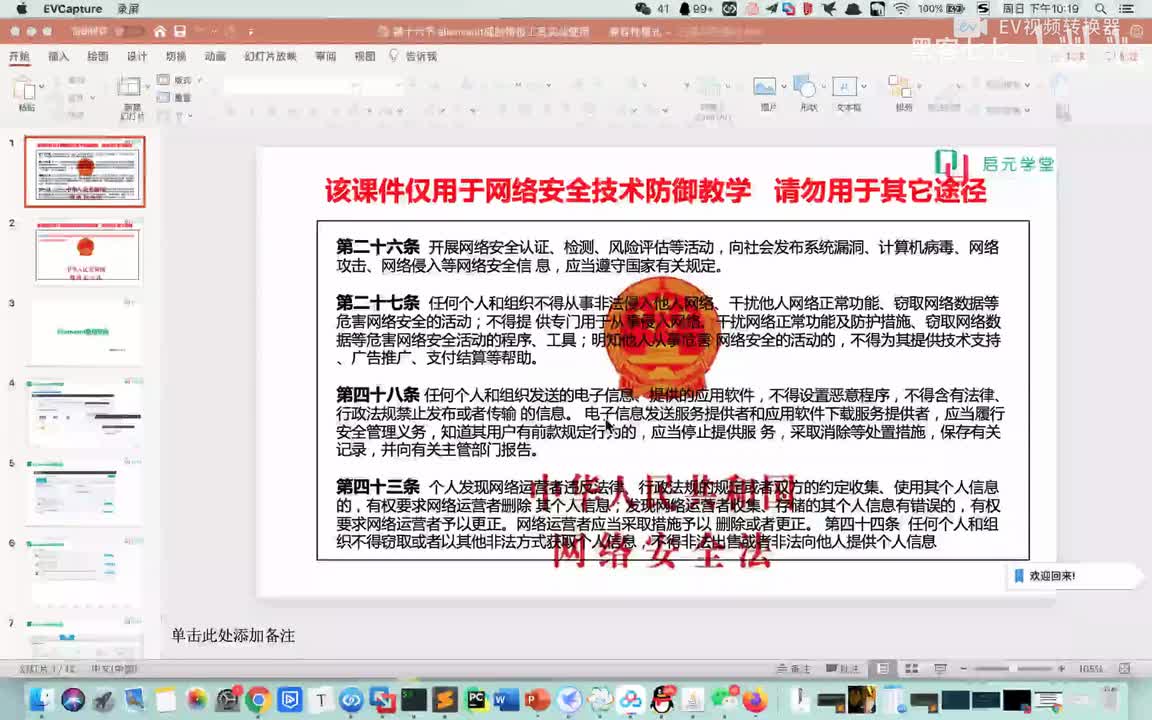Open Baidu Netdisk cloud icon in Dock
This screenshot has width=1152, height=720.
pos(630,699)
